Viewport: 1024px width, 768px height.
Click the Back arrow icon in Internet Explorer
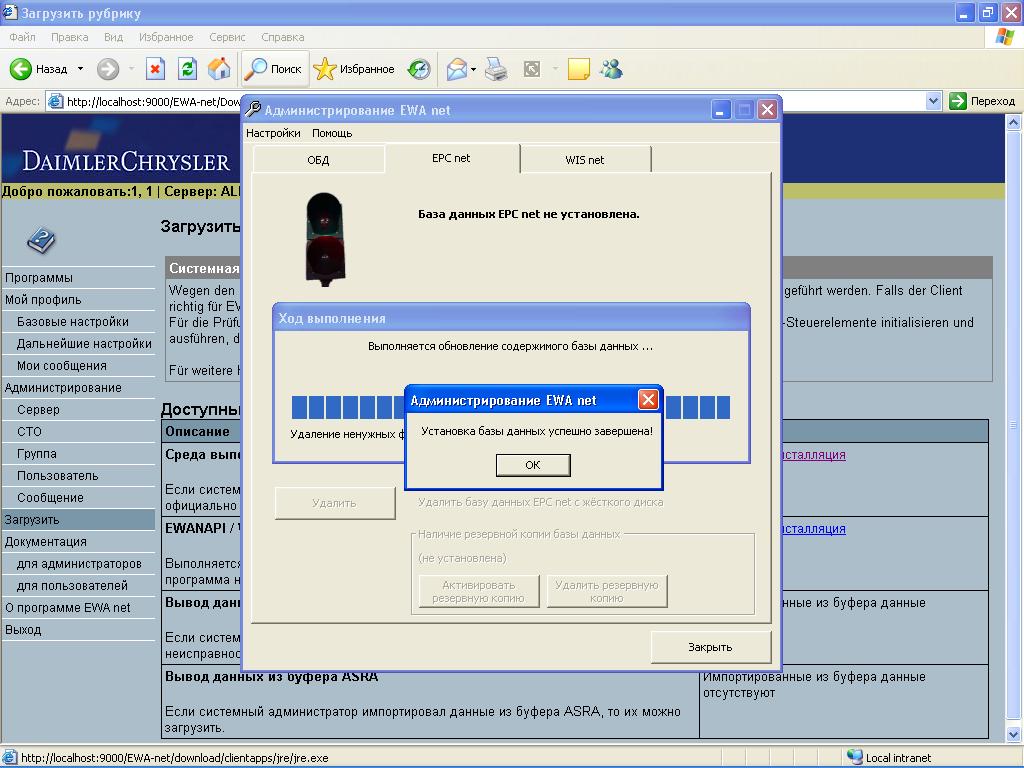click(20, 69)
